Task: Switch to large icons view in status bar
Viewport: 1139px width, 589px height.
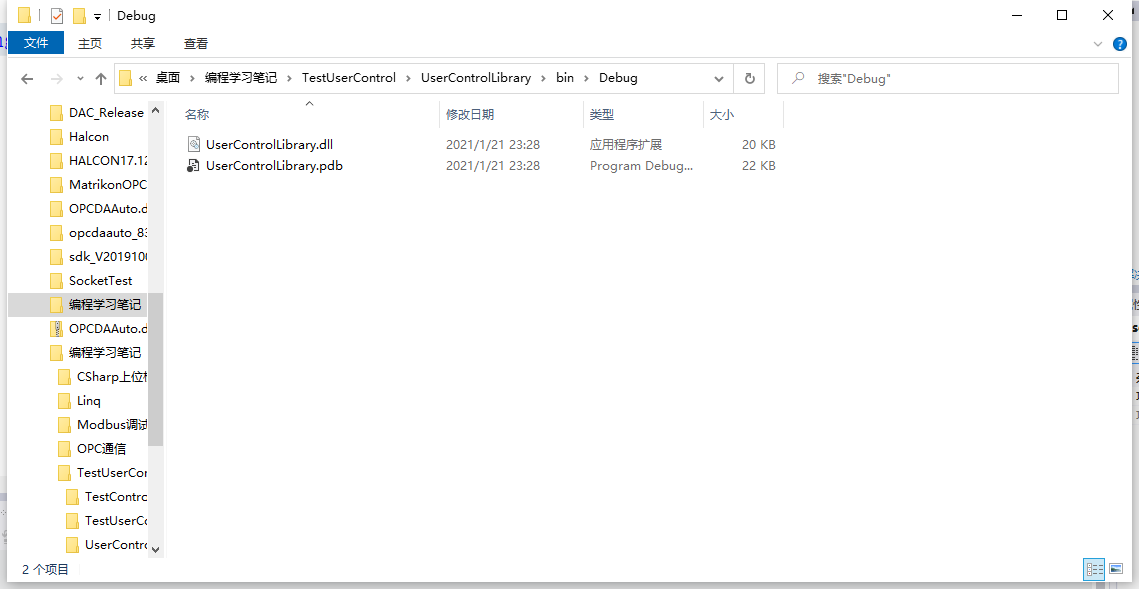Action: (1116, 569)
